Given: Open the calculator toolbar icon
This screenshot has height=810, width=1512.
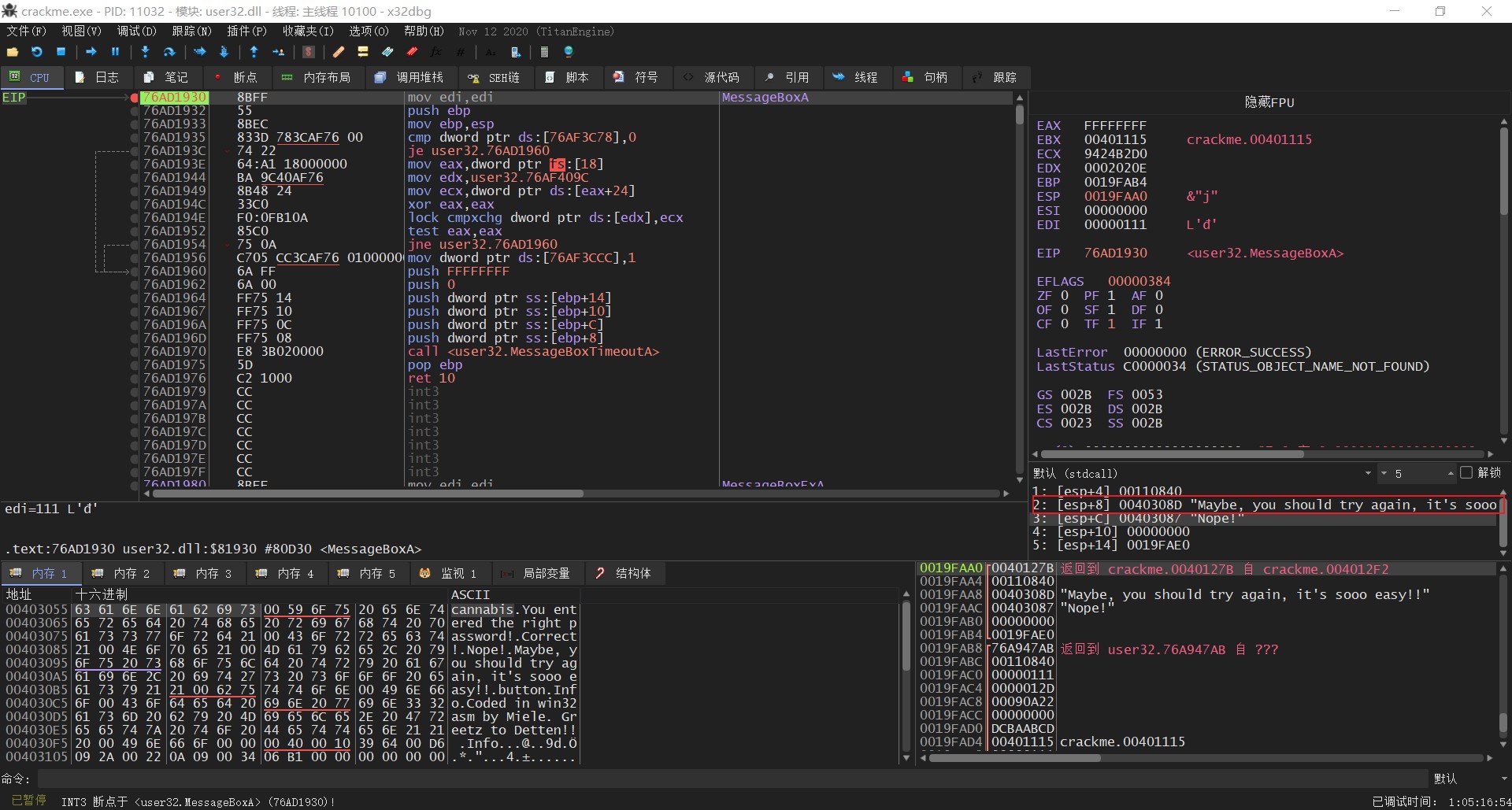Looking at the screenshot, I should point(544,52).
